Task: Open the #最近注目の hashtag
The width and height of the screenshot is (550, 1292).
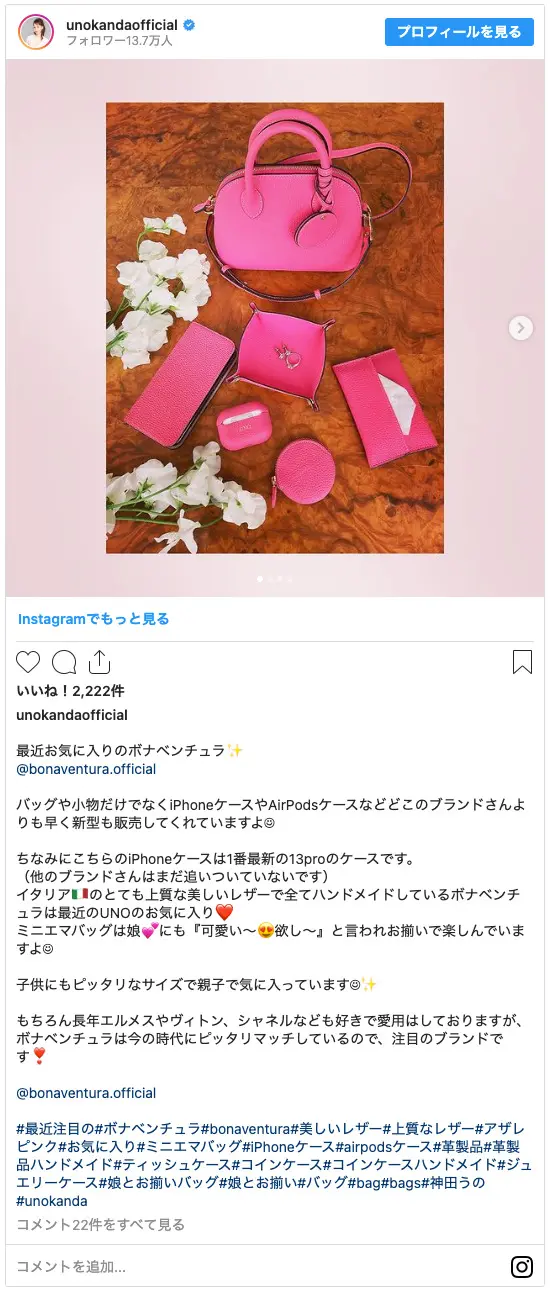Action: pos(56,1128)
